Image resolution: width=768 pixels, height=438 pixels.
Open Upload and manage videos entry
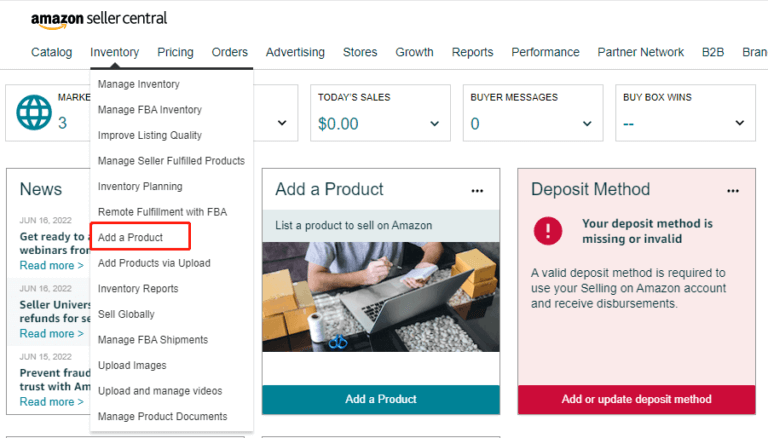160,391
